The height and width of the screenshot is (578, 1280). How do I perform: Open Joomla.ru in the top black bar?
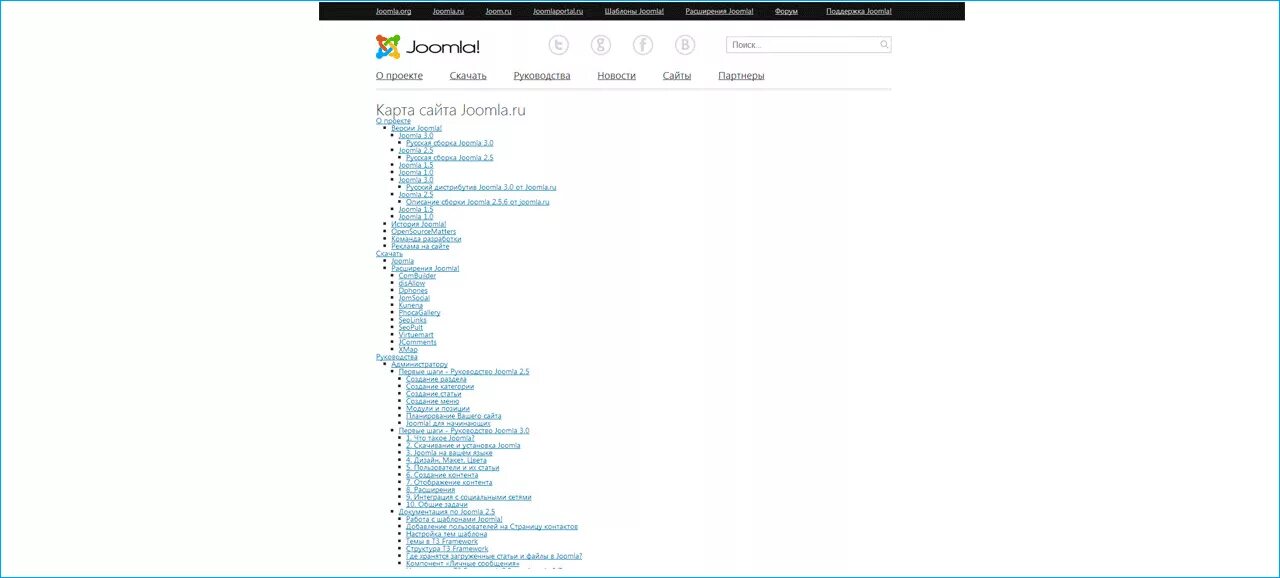[x=448, y=11]
